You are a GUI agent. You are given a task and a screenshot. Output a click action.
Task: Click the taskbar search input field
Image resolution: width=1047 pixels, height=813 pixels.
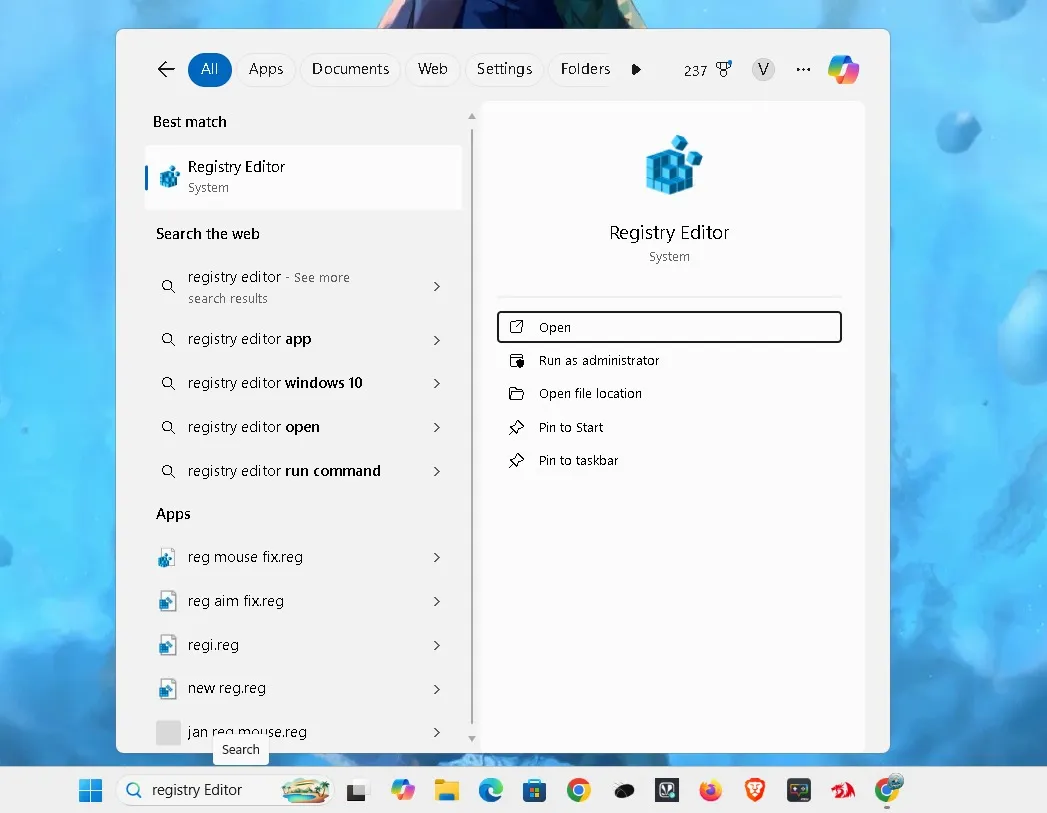200,790
